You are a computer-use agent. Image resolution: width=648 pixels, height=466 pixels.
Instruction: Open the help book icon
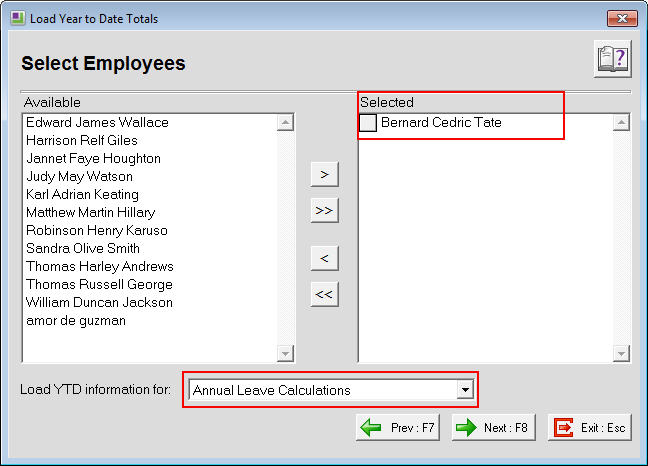click(x=612, y=59)
